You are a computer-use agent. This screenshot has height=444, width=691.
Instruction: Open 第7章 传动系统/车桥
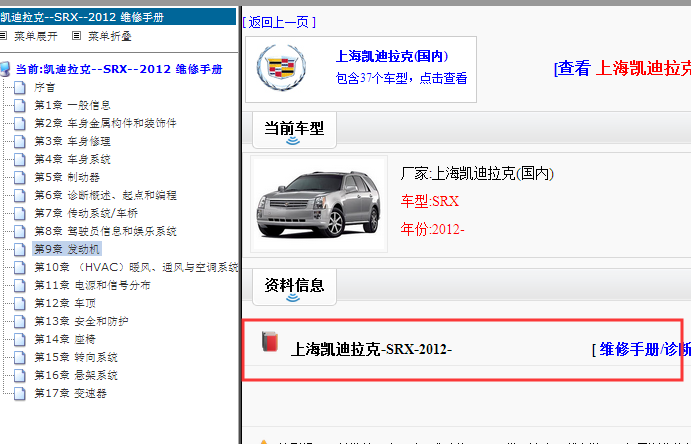tap(86, 214)
